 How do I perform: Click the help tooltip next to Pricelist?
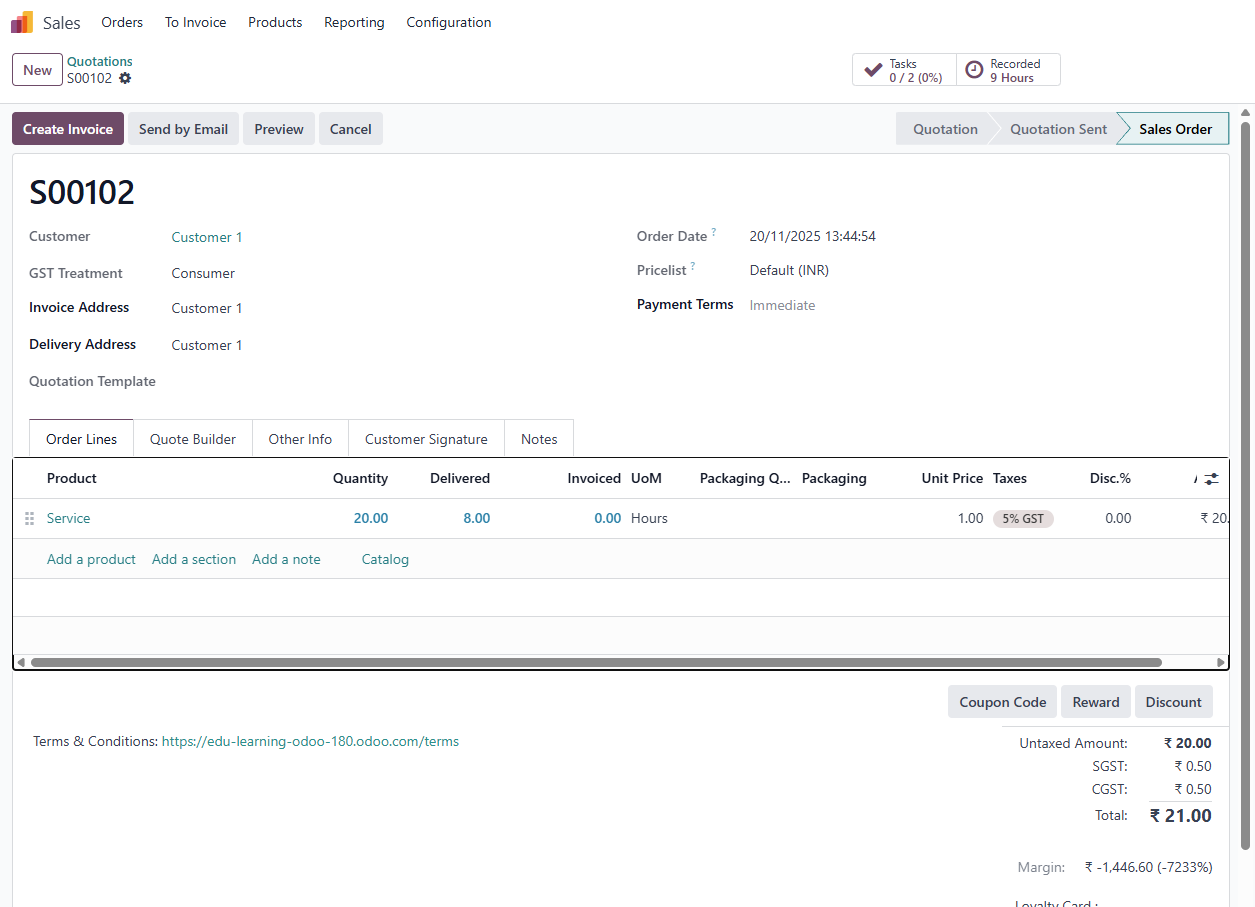click(x=692, y=266)
